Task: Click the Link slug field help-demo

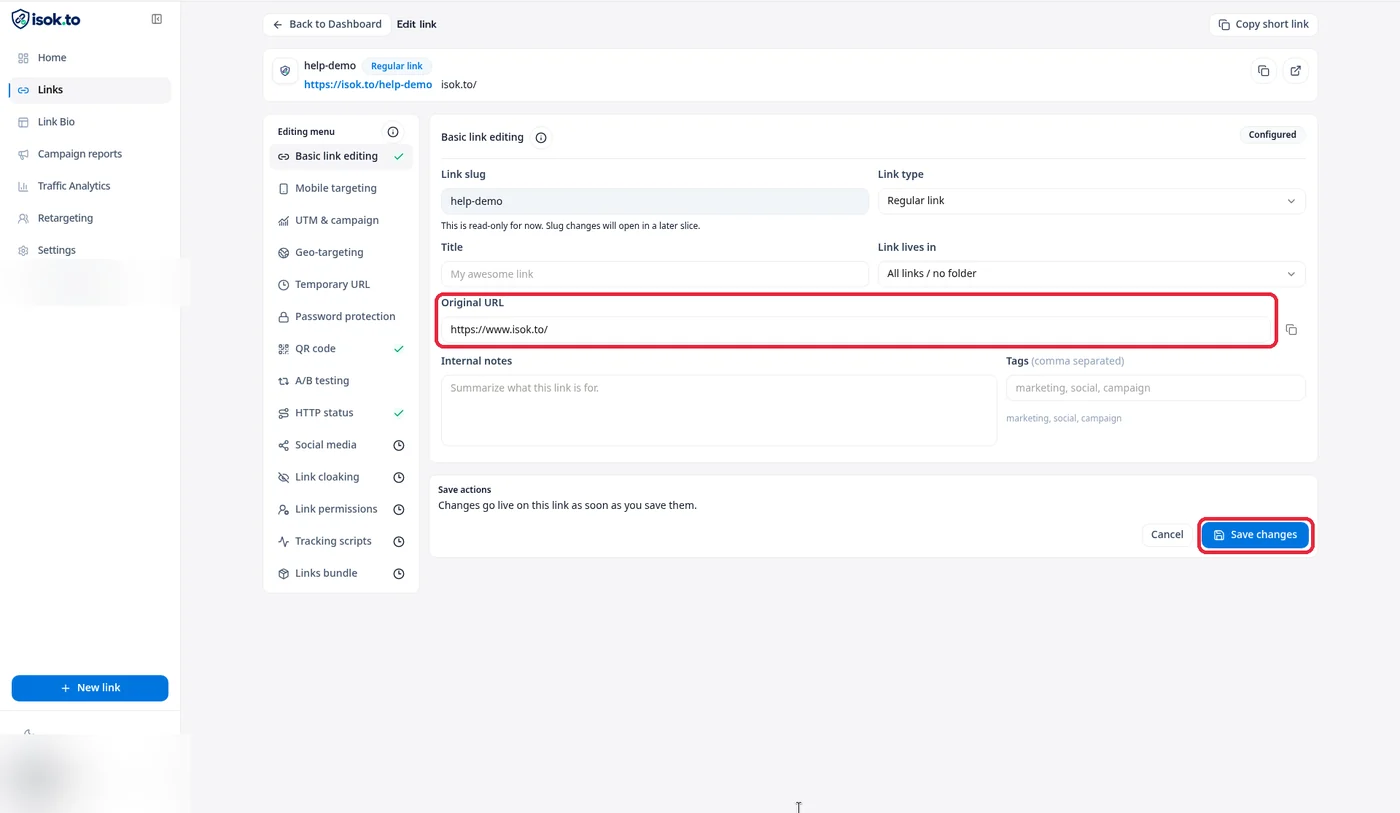Action: 655,201
